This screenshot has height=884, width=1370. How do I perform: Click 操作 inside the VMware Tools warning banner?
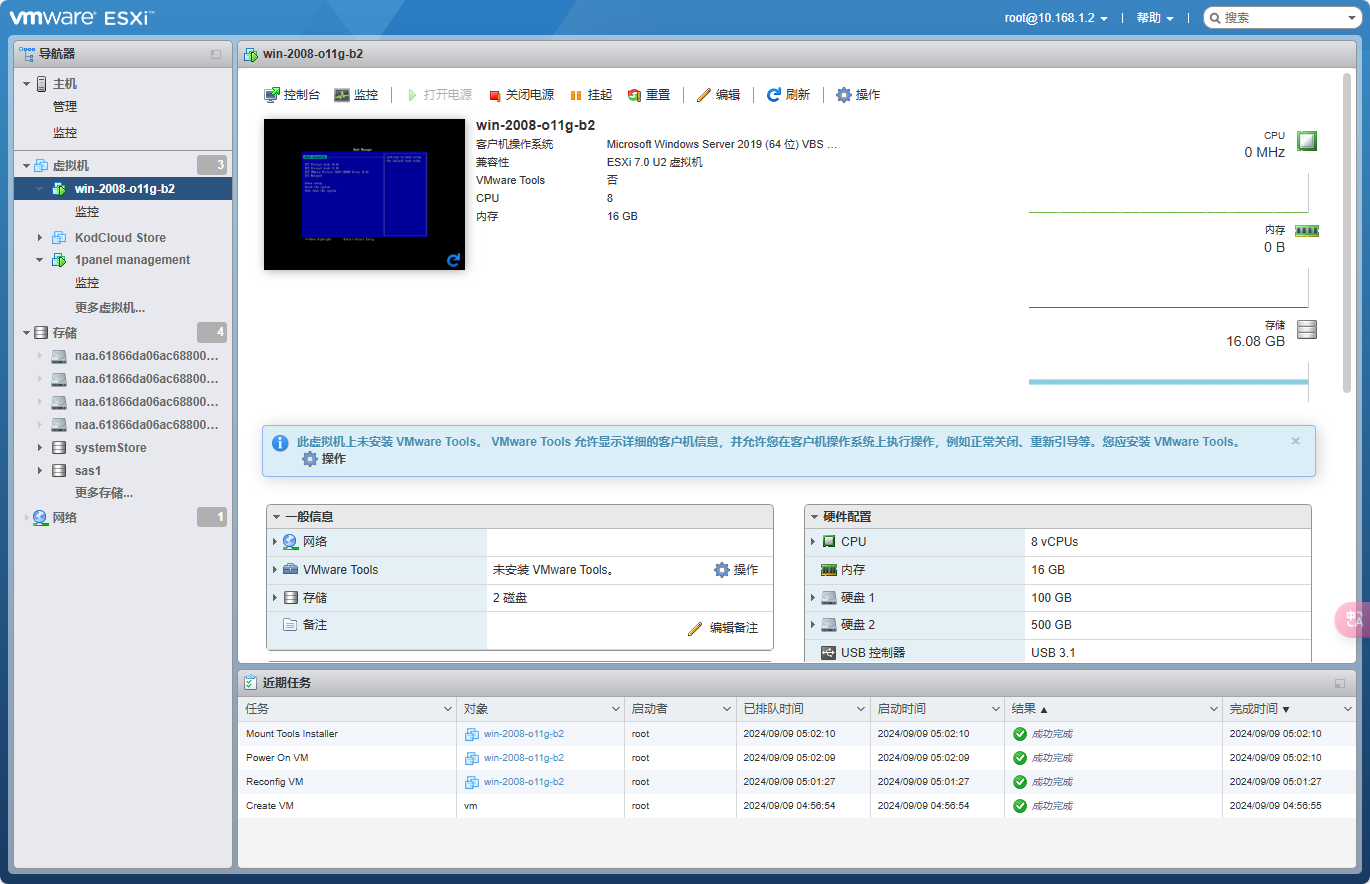click(324, 459)
